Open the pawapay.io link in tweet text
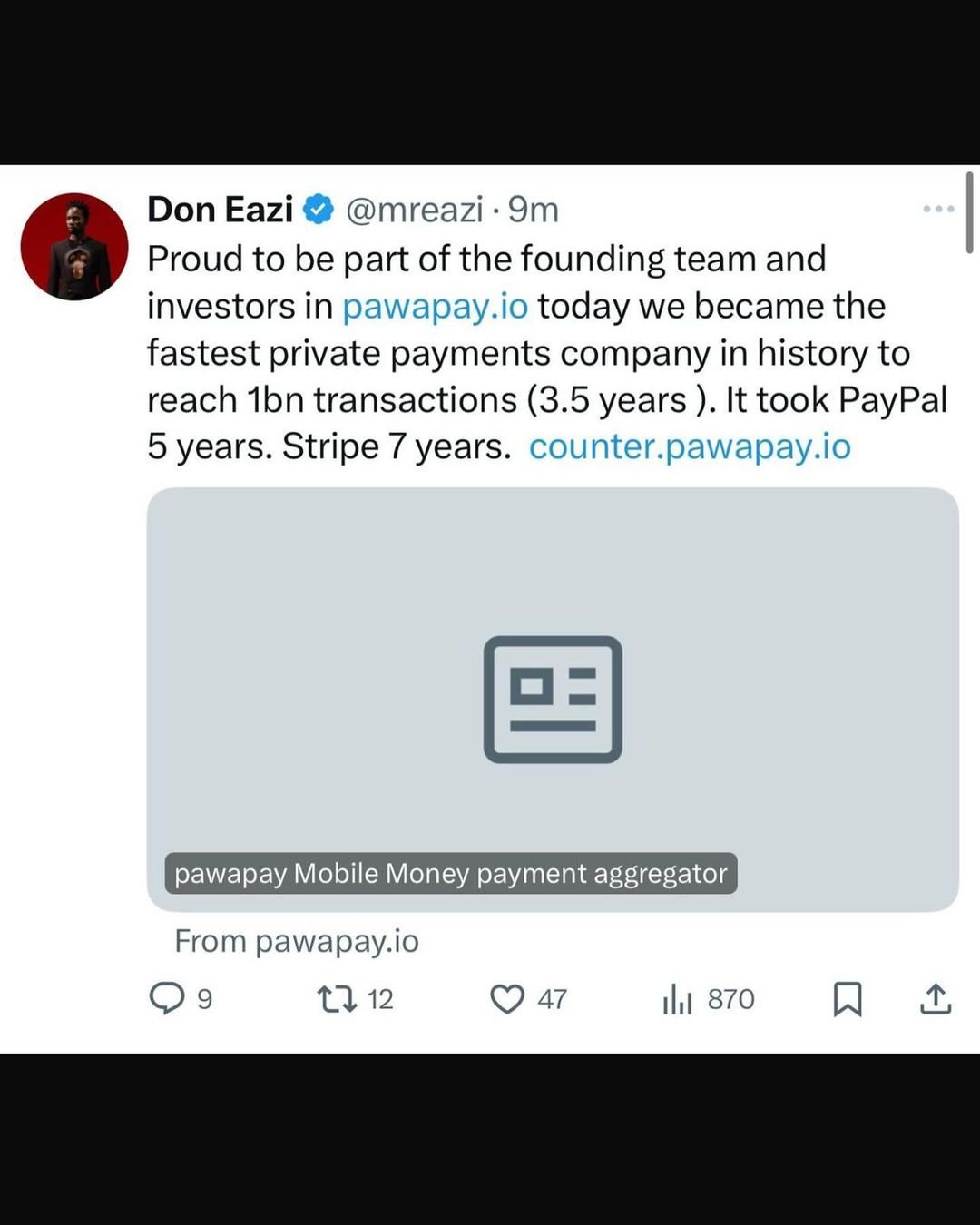The image size is (980, 1225). (x=435, y=307)
